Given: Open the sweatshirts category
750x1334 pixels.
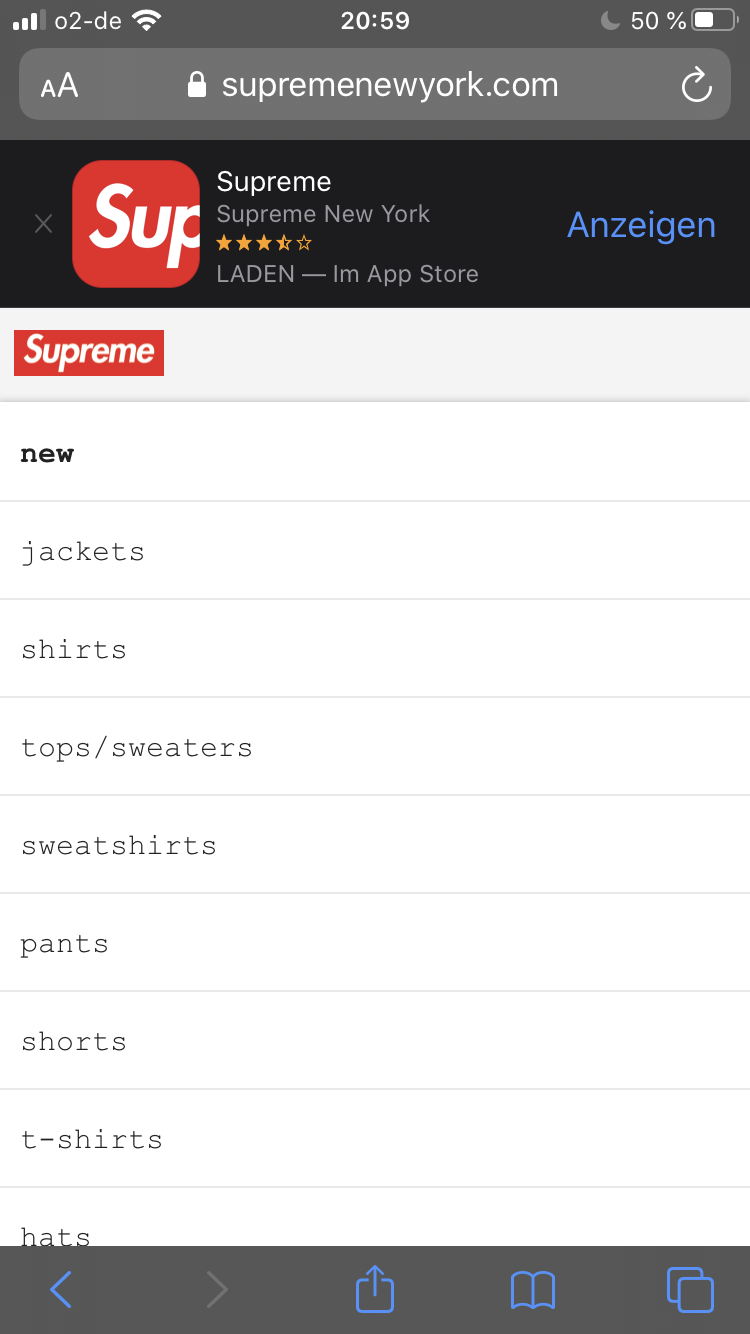Looking at the screenshot, I should pos(375,845).
